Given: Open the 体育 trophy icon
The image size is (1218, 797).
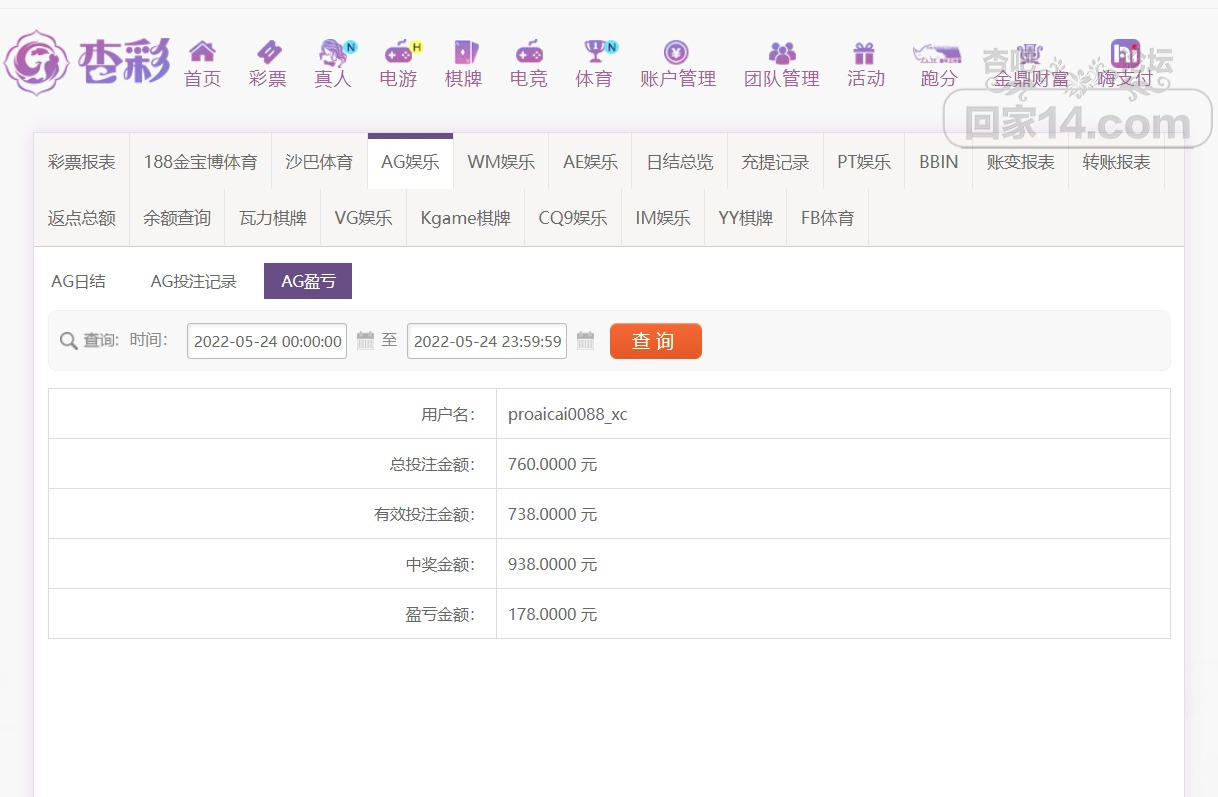Looking at the screenshot, I should 595,52.
